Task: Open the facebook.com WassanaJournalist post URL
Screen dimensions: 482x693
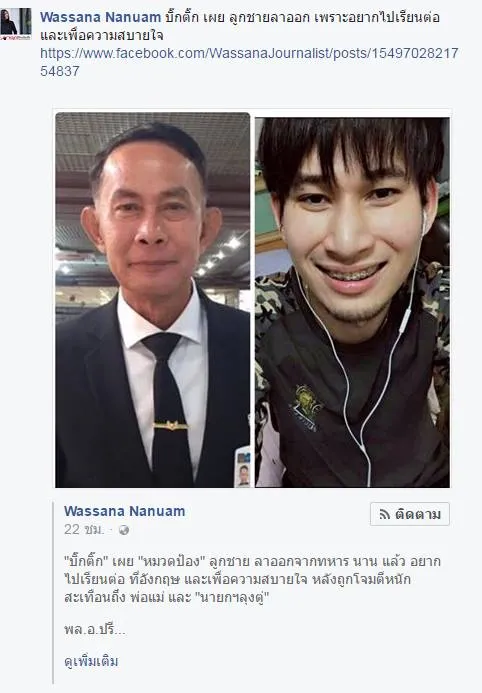Action: (x=249, y=62)
